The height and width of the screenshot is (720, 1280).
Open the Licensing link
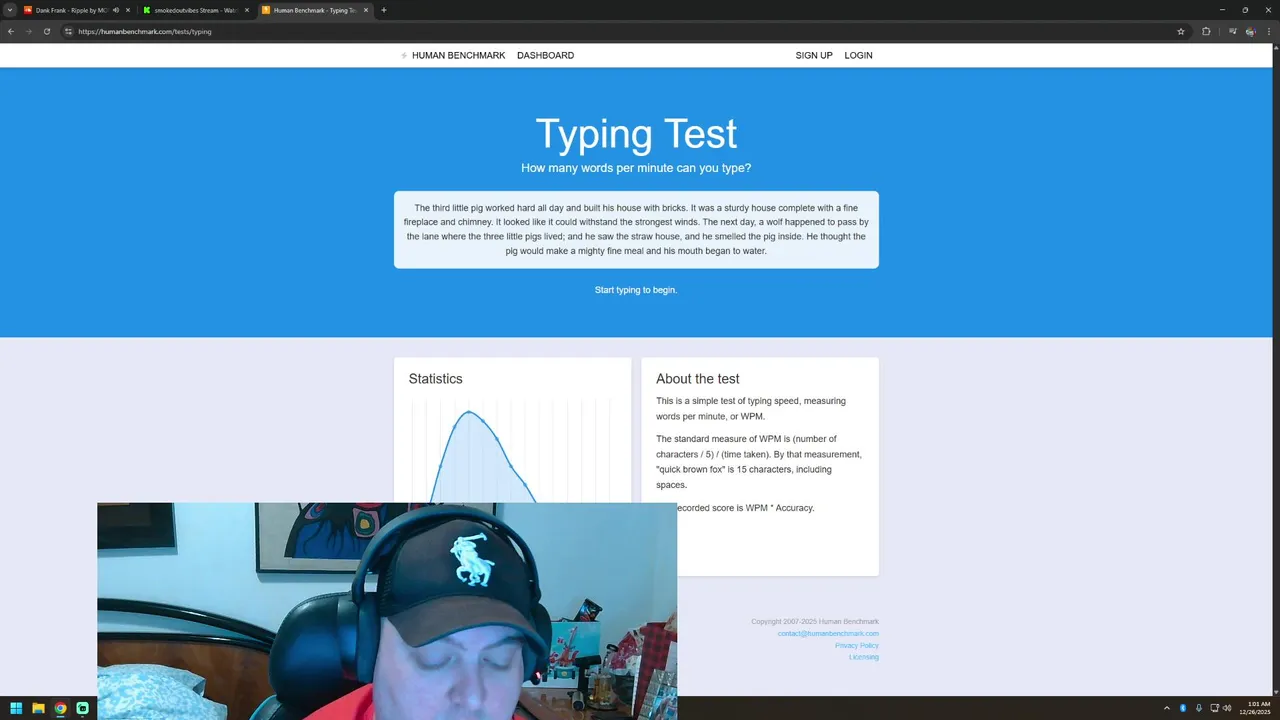[864, 657]
